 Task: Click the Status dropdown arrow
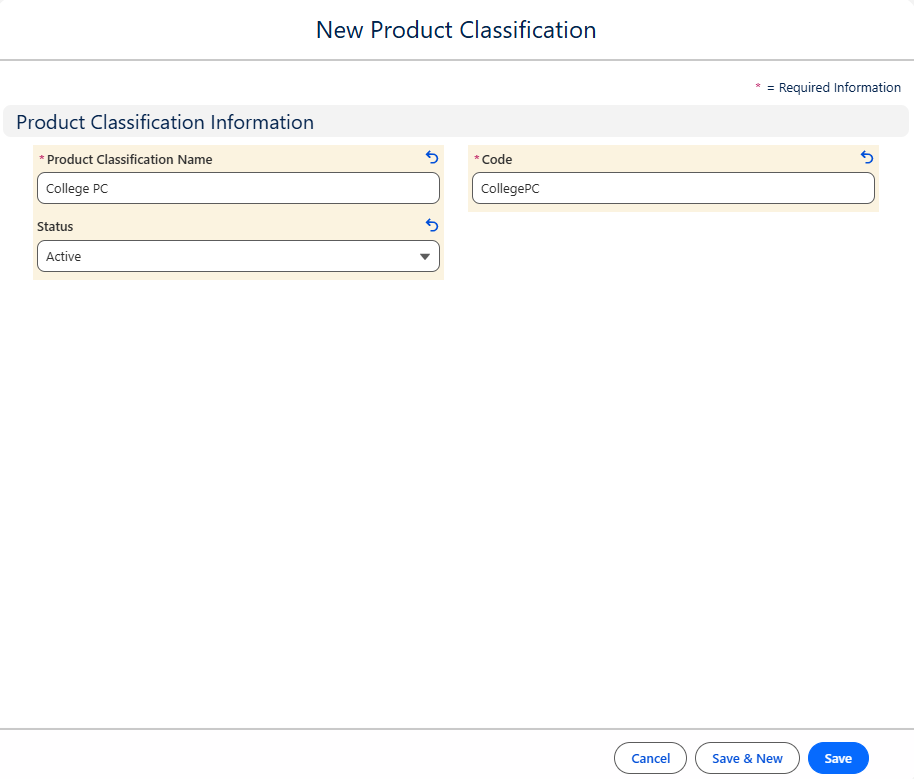[x=426, y=257]
